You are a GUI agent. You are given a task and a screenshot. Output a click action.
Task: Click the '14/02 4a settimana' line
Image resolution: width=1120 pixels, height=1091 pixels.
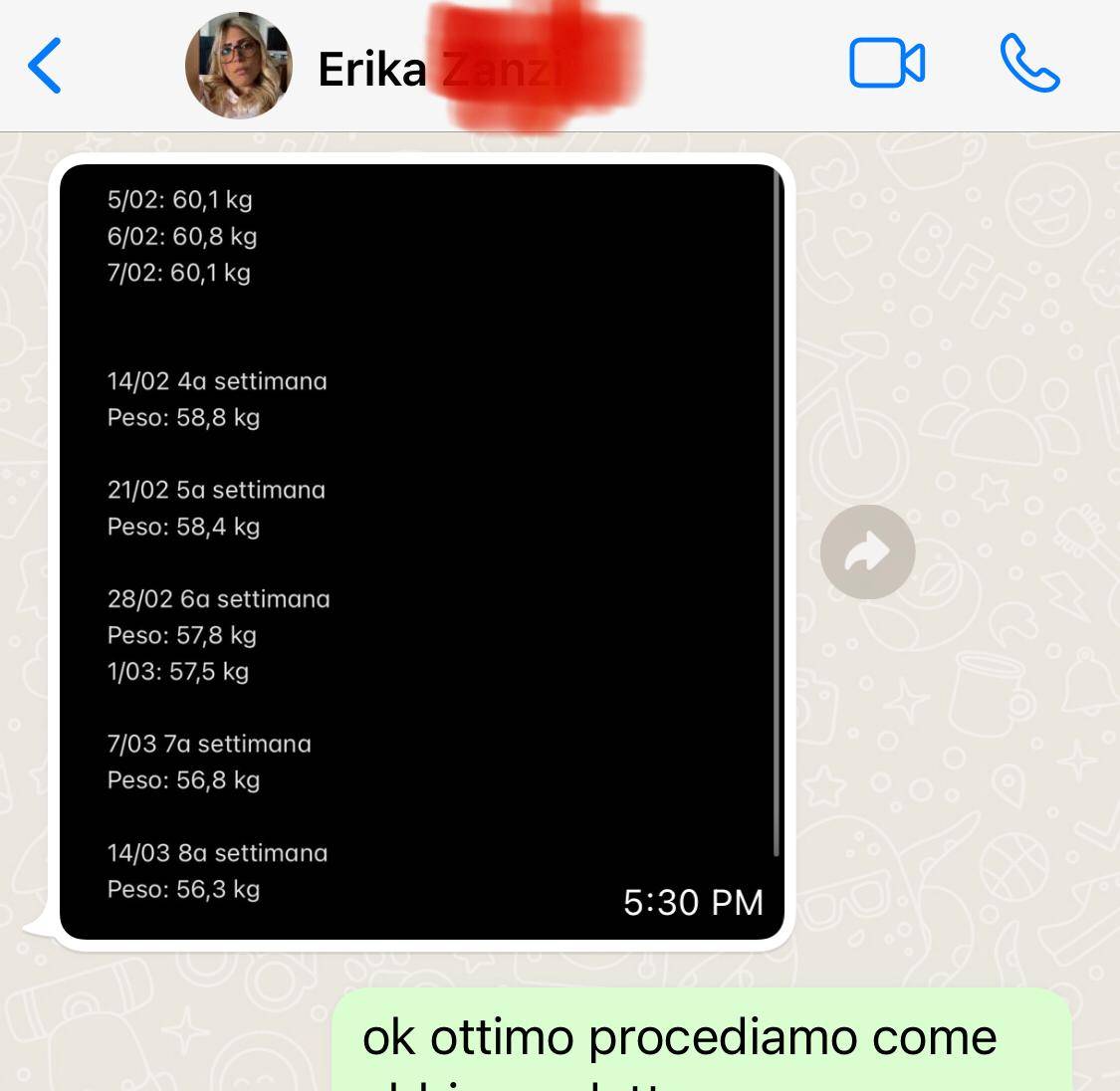click(217, 381)
